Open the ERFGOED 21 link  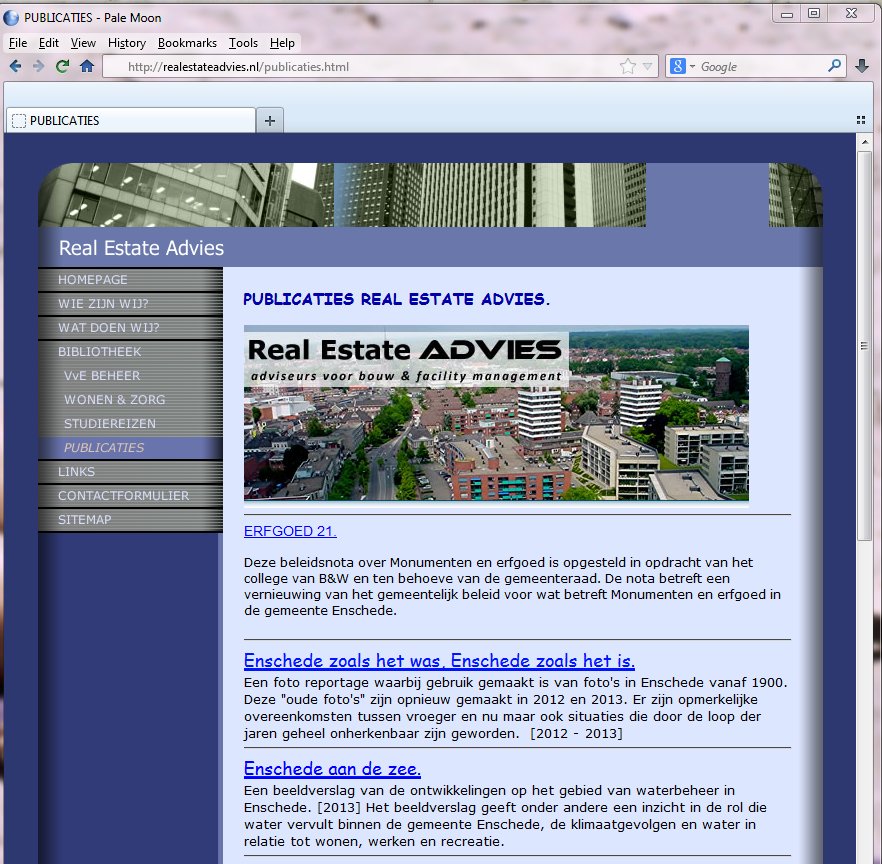290,531
